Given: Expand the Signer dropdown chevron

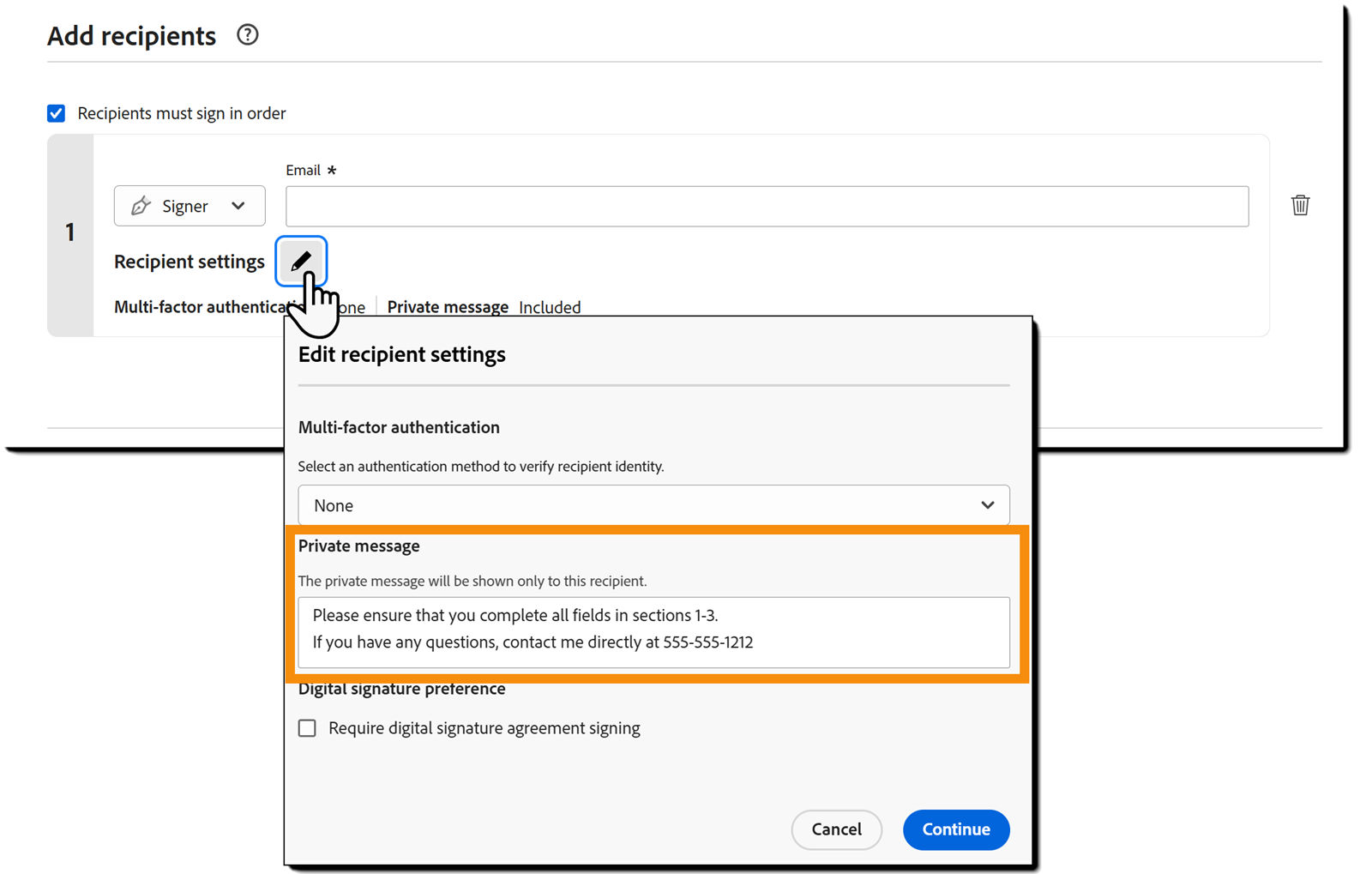Looking at the screenshot, I should tap(238, 206).
